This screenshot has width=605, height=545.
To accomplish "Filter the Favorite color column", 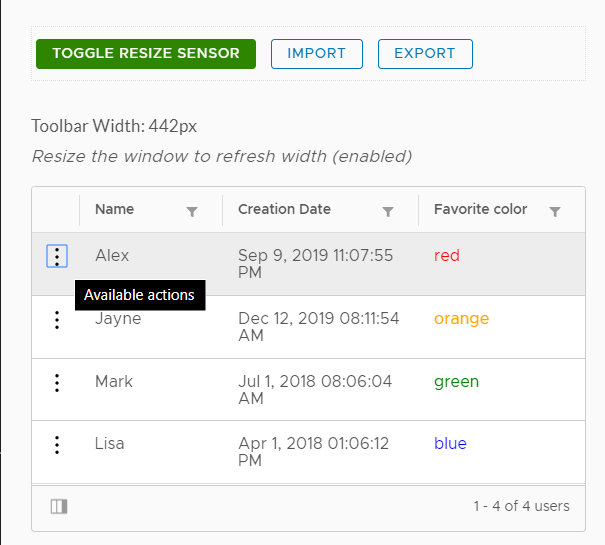I will pos(555,211).
